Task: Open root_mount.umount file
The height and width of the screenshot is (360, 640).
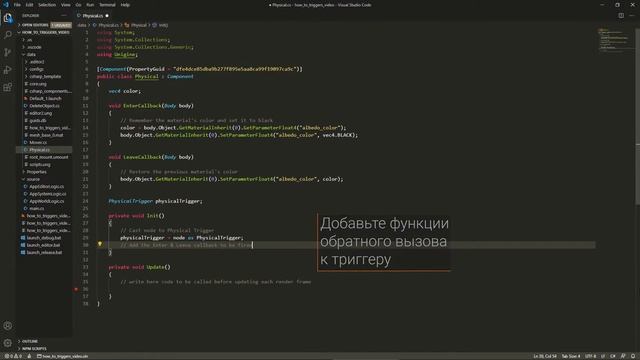Action: tap(49, 157)
